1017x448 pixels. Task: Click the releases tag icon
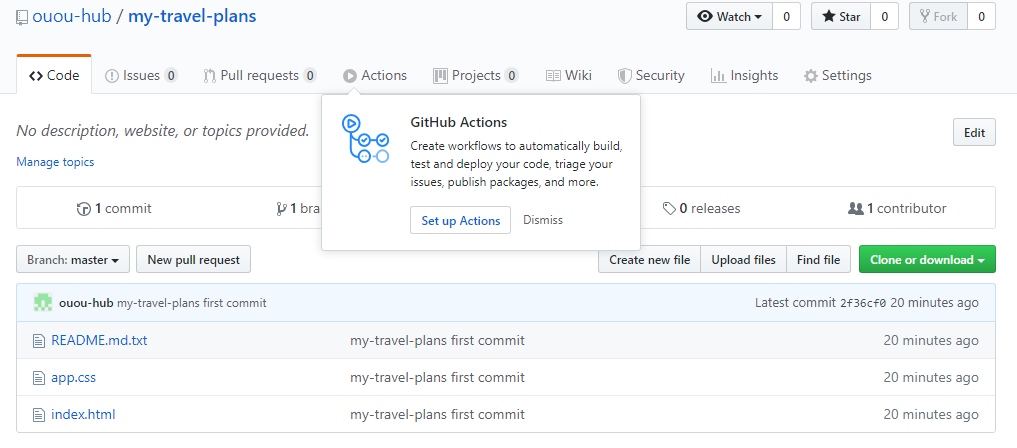click(x=669, y=209)
